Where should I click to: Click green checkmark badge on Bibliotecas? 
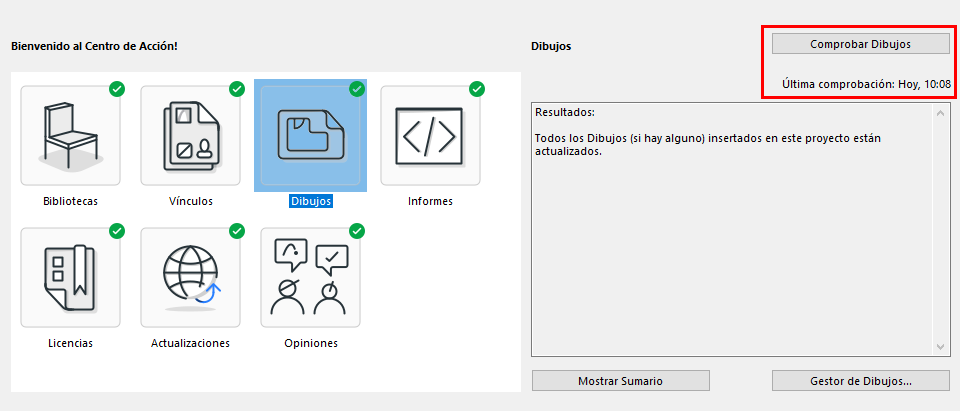tap(117, 89)
